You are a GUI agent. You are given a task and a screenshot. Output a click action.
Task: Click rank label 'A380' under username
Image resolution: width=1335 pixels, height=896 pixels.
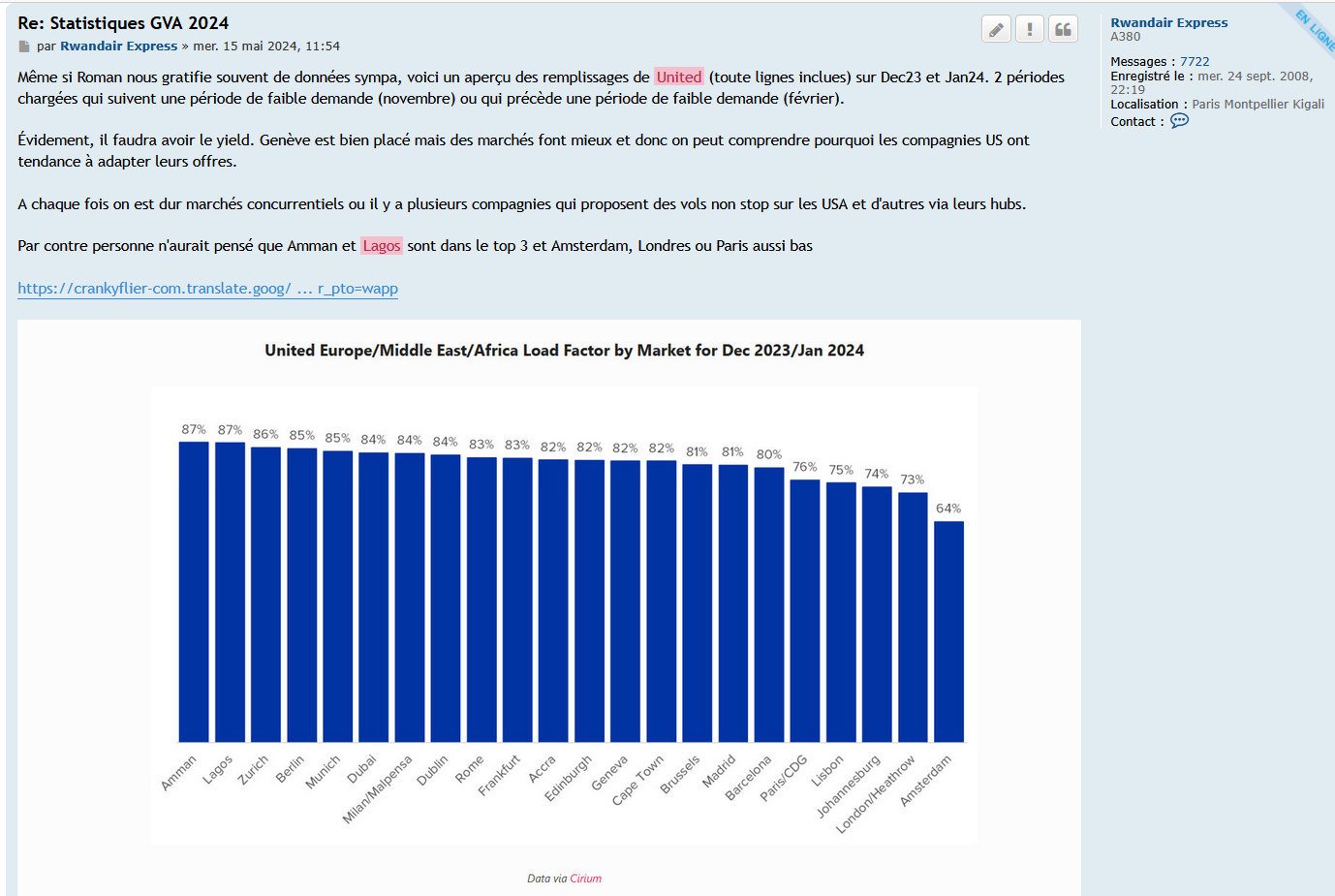click(x=1126, y=37)
